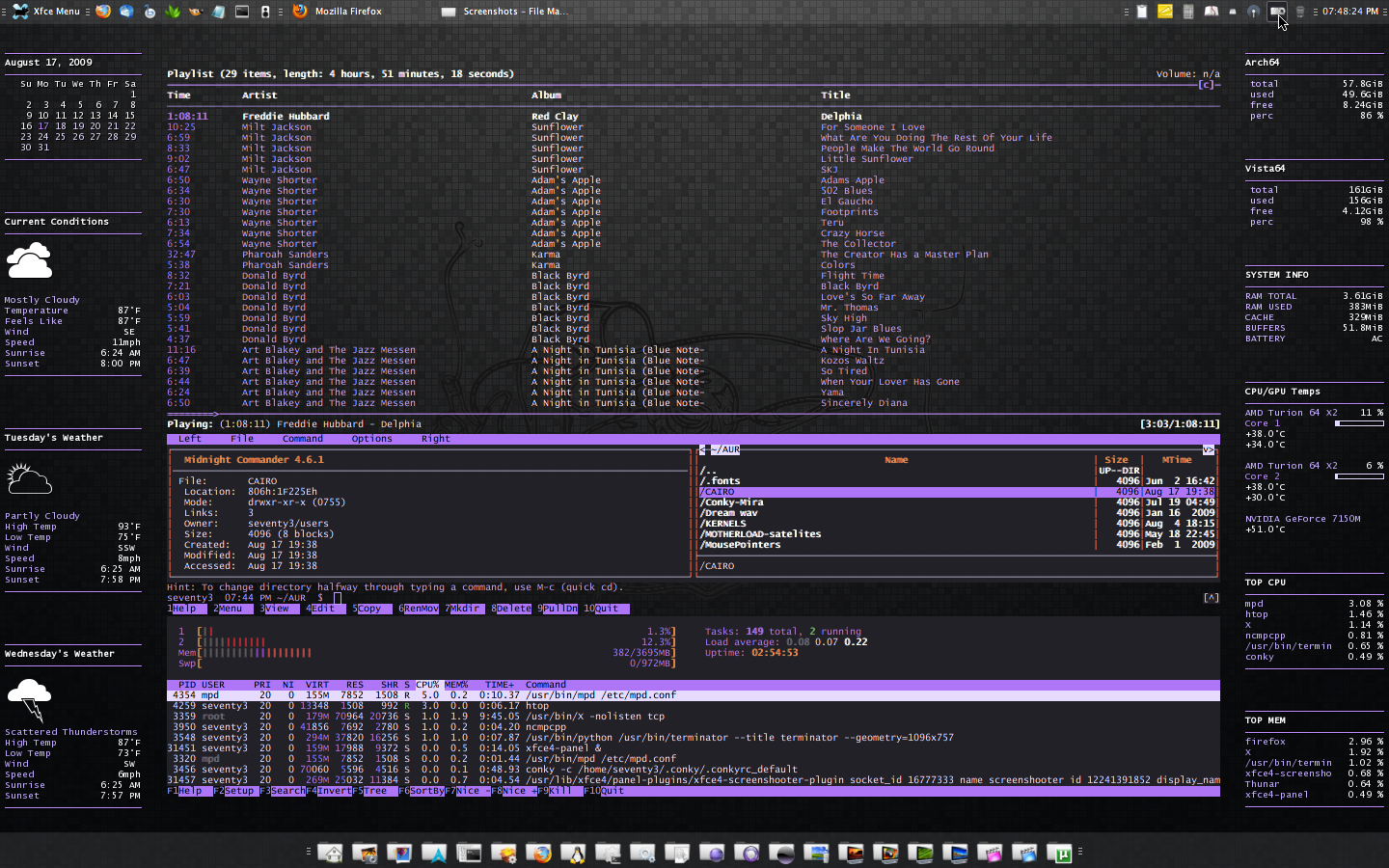Viewport: 1389px width, 868px height.
Task: Open Midnight Commander Left menu
Action: 190,439
